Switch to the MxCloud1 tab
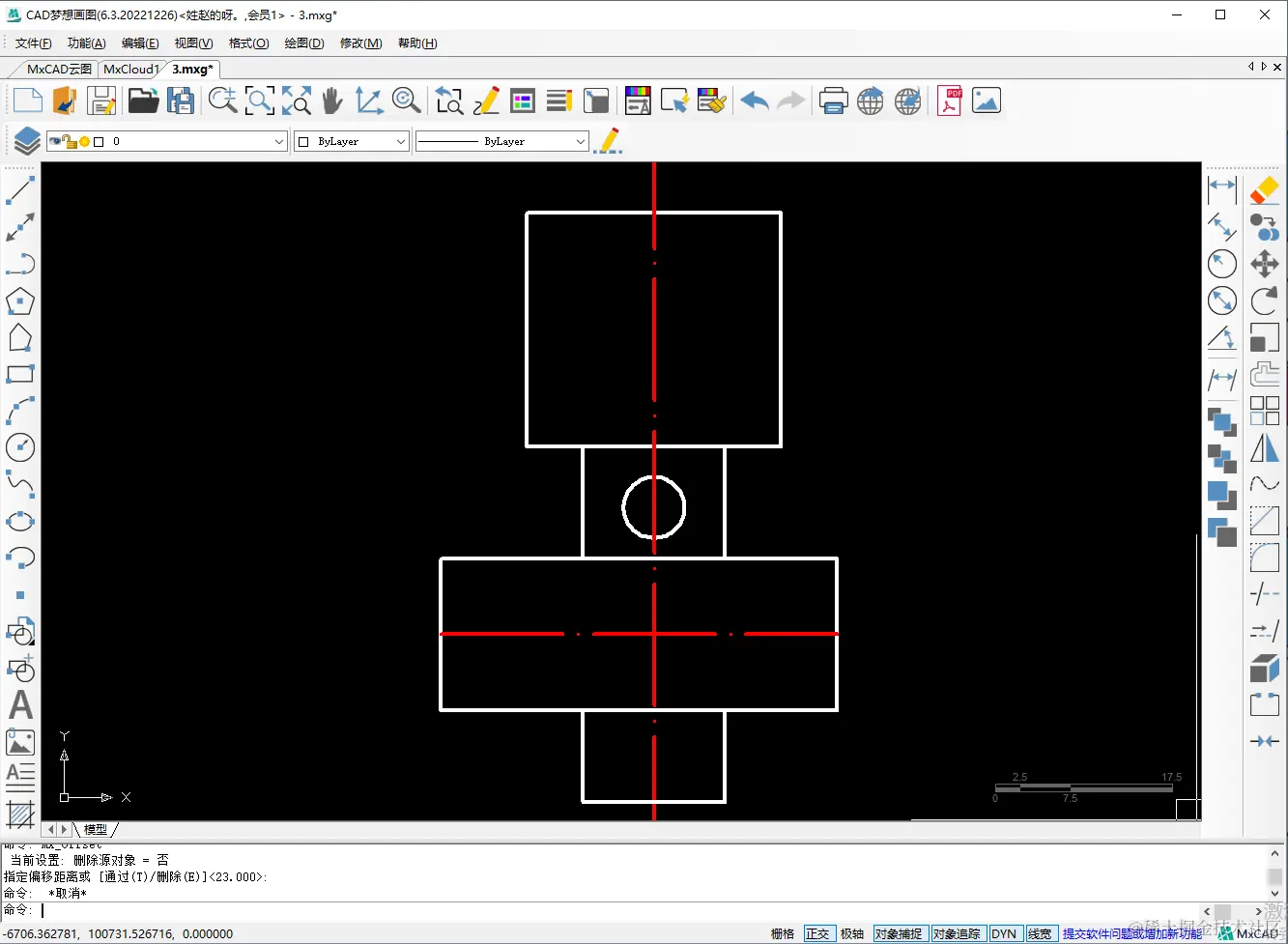Viewport: 1288px width, 944px height. (x=130, y=69)
